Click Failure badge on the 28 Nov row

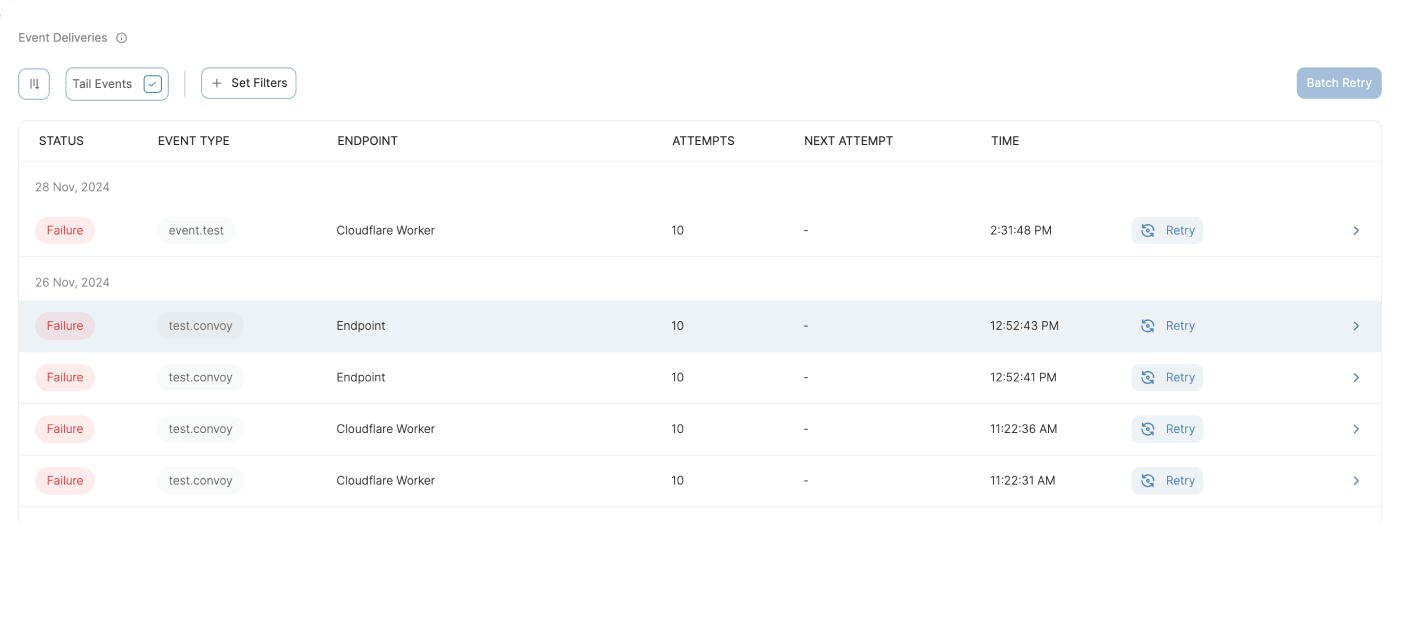click(x=65, y=231)
